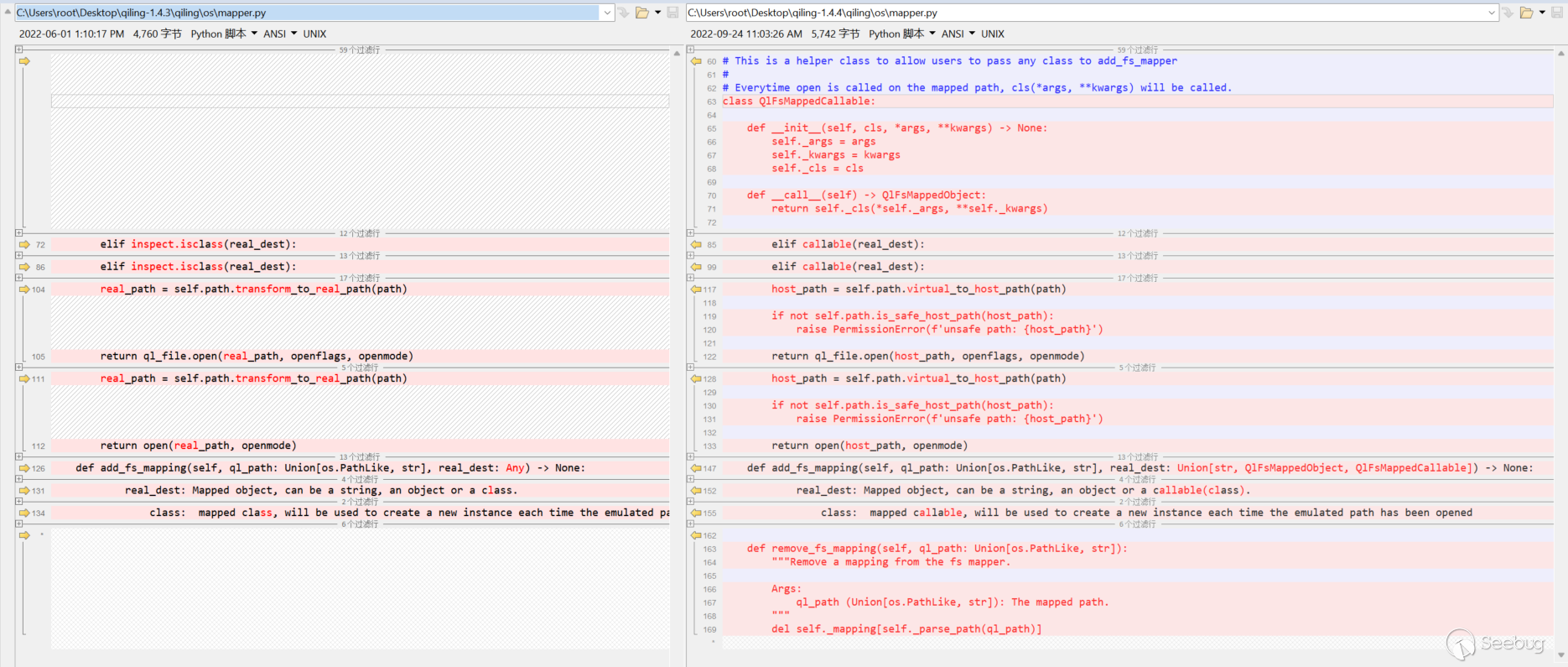
Task: Click the left pane open file folder icon
Action: click(x=642, y=13)
